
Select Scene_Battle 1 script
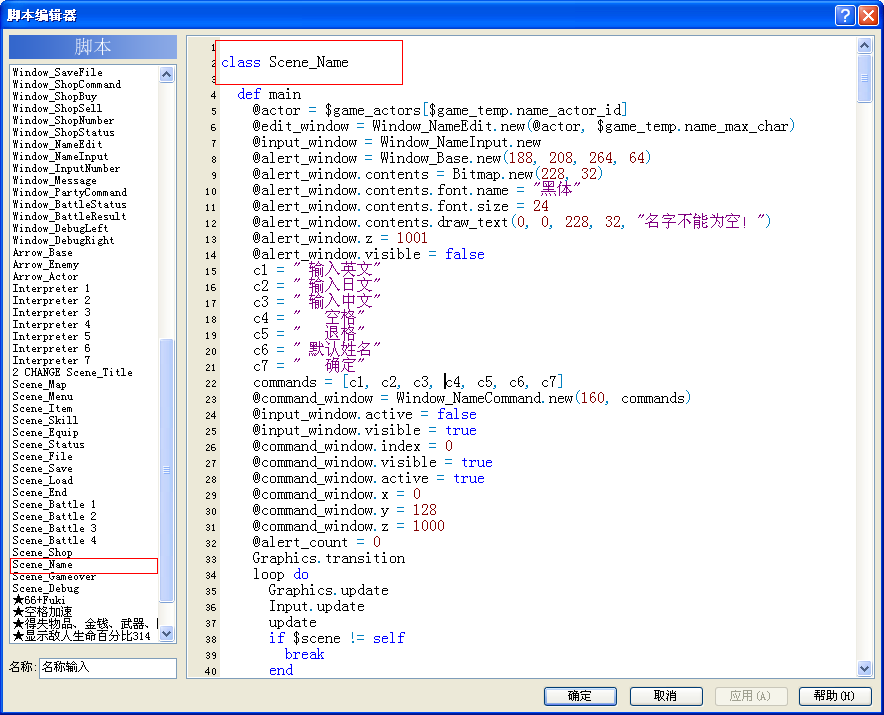[54, 505]
